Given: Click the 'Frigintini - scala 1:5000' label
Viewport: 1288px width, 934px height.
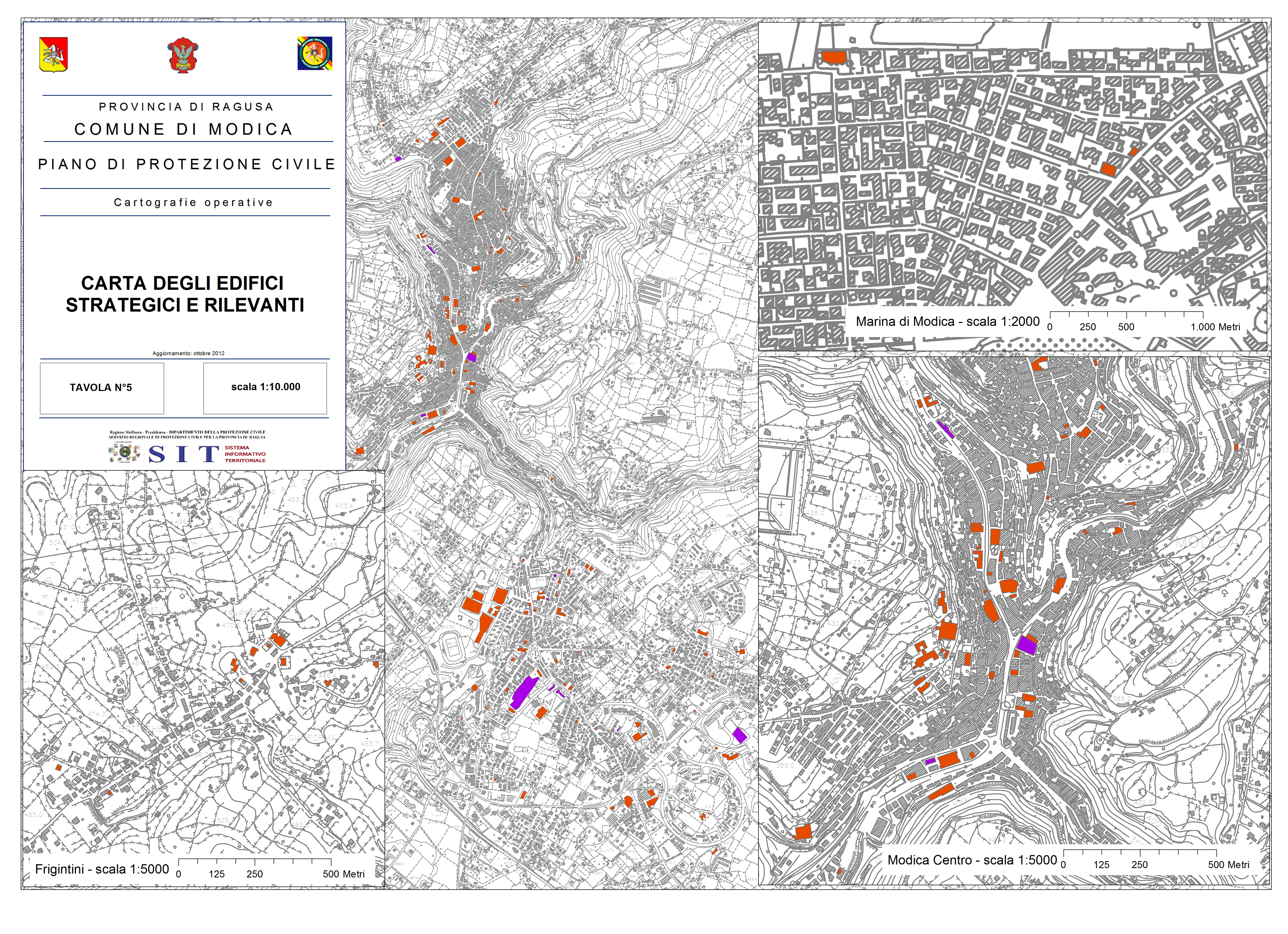Looking at the screenshot, I should (x=102, y=869).
